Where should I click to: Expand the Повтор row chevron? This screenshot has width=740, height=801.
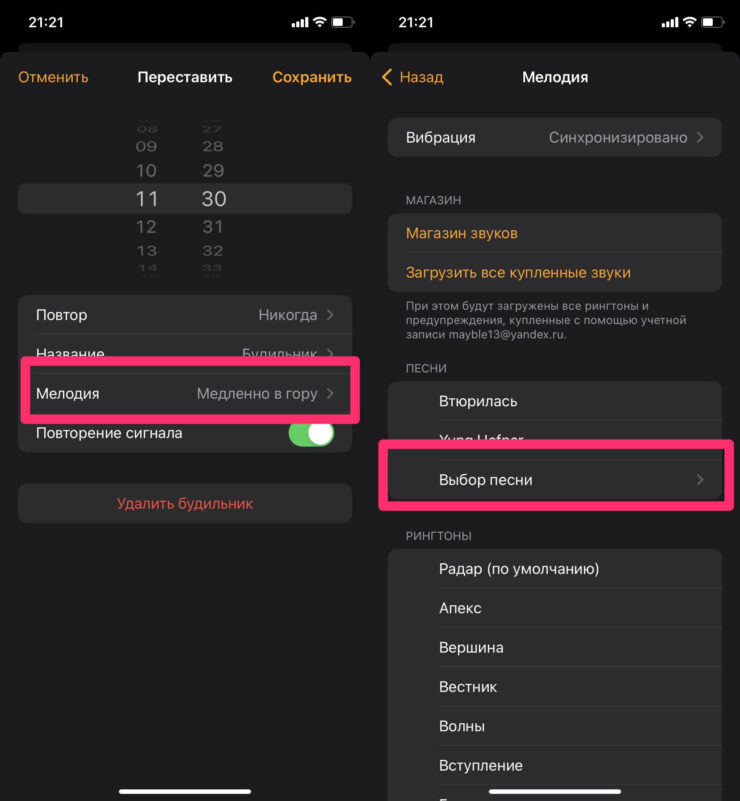(x=330, y=315)
